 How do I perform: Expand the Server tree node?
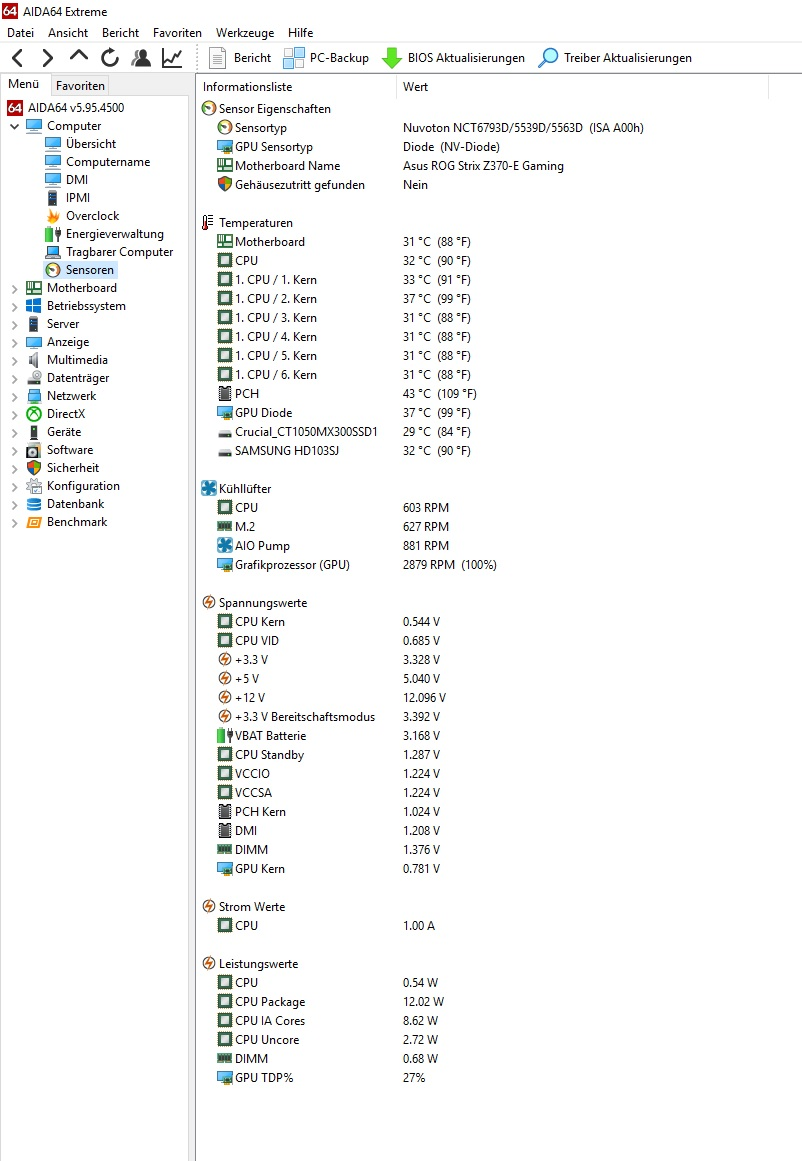(x=14, y=324)
